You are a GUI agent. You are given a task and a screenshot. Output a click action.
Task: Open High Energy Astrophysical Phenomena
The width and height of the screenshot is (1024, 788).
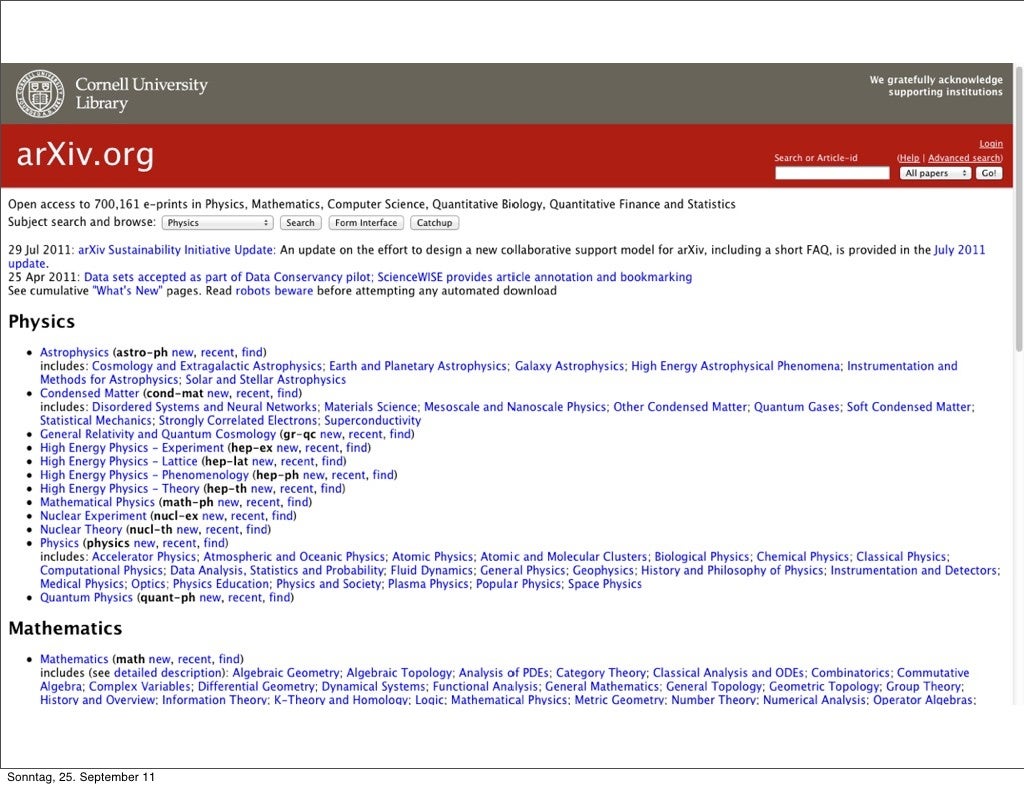click(735, 366)
